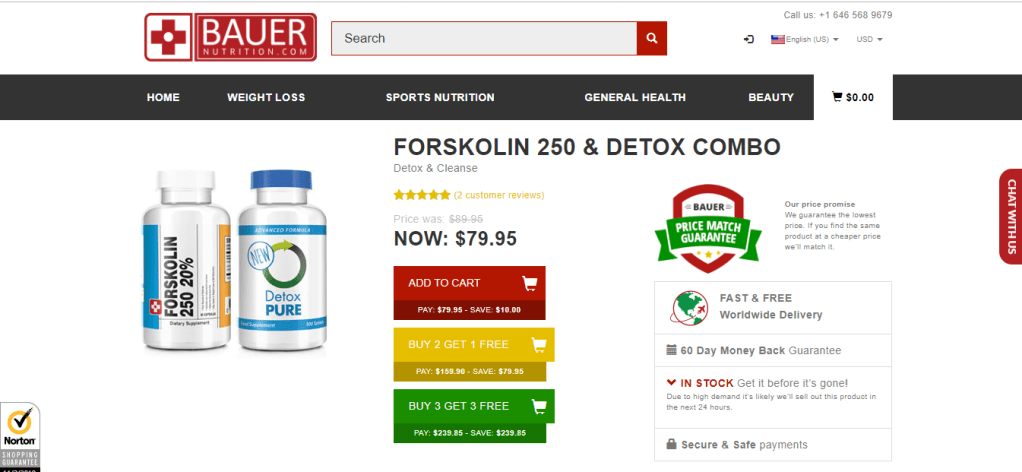The image size is (1022, 472).
Task: Click the Price Match Guarantee badge
Action: [708, 229]
